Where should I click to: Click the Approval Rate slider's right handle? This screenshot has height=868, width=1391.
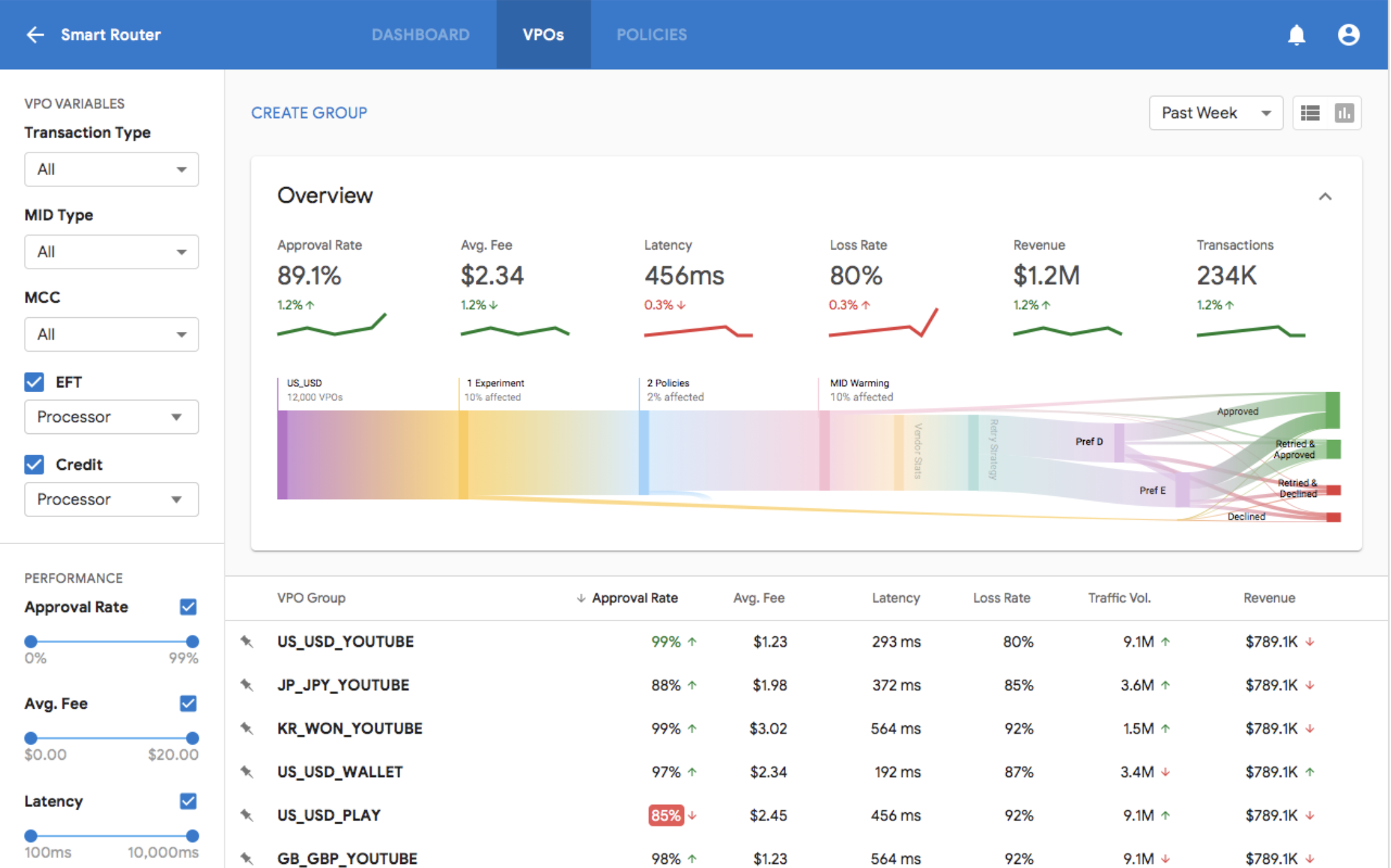click(x=192, y=642)
